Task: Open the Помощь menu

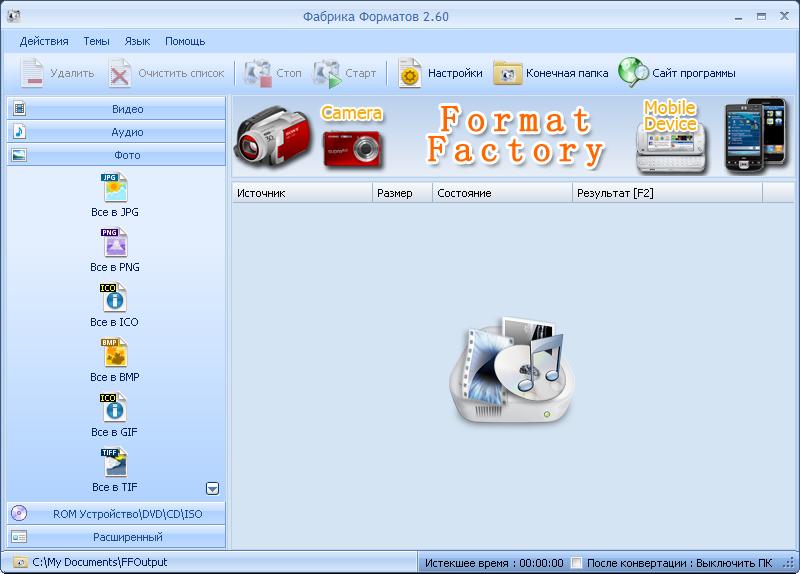Action: pyautogui.click(x=185, y=41)
